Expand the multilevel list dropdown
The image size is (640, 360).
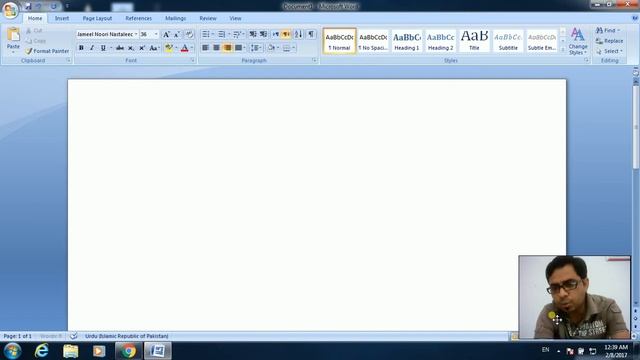[x=244, y=34]
